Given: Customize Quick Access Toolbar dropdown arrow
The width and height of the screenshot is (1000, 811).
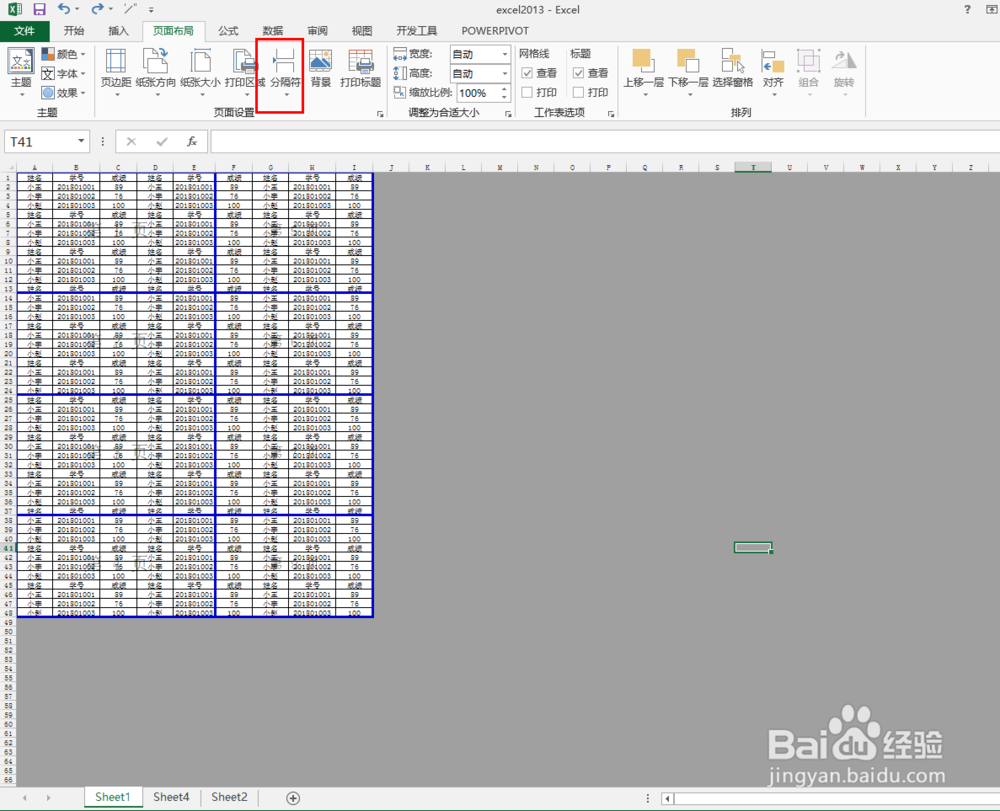Looking at the screenshot, I should point(151,10).
